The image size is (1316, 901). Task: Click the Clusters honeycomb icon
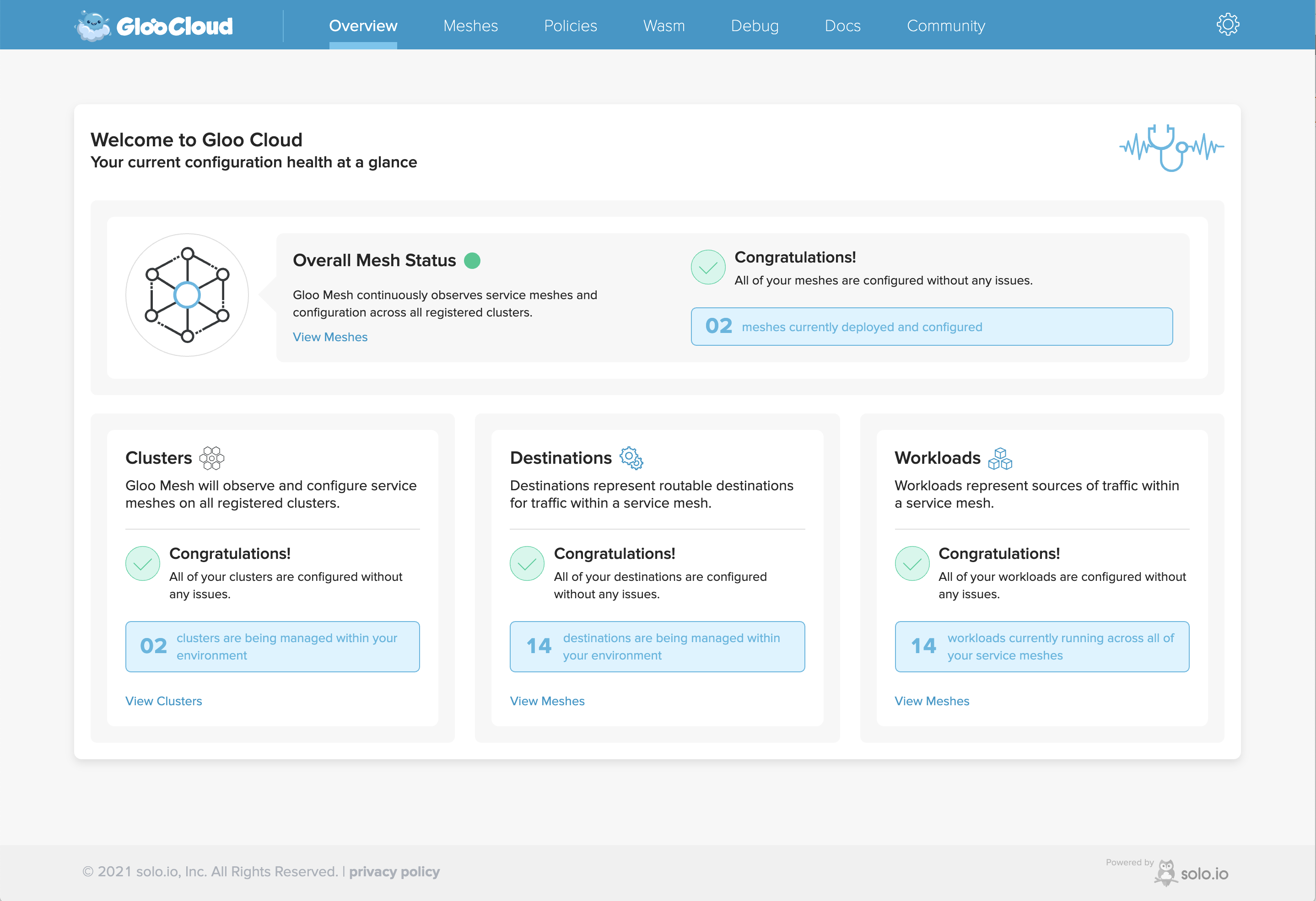point(212,458)
